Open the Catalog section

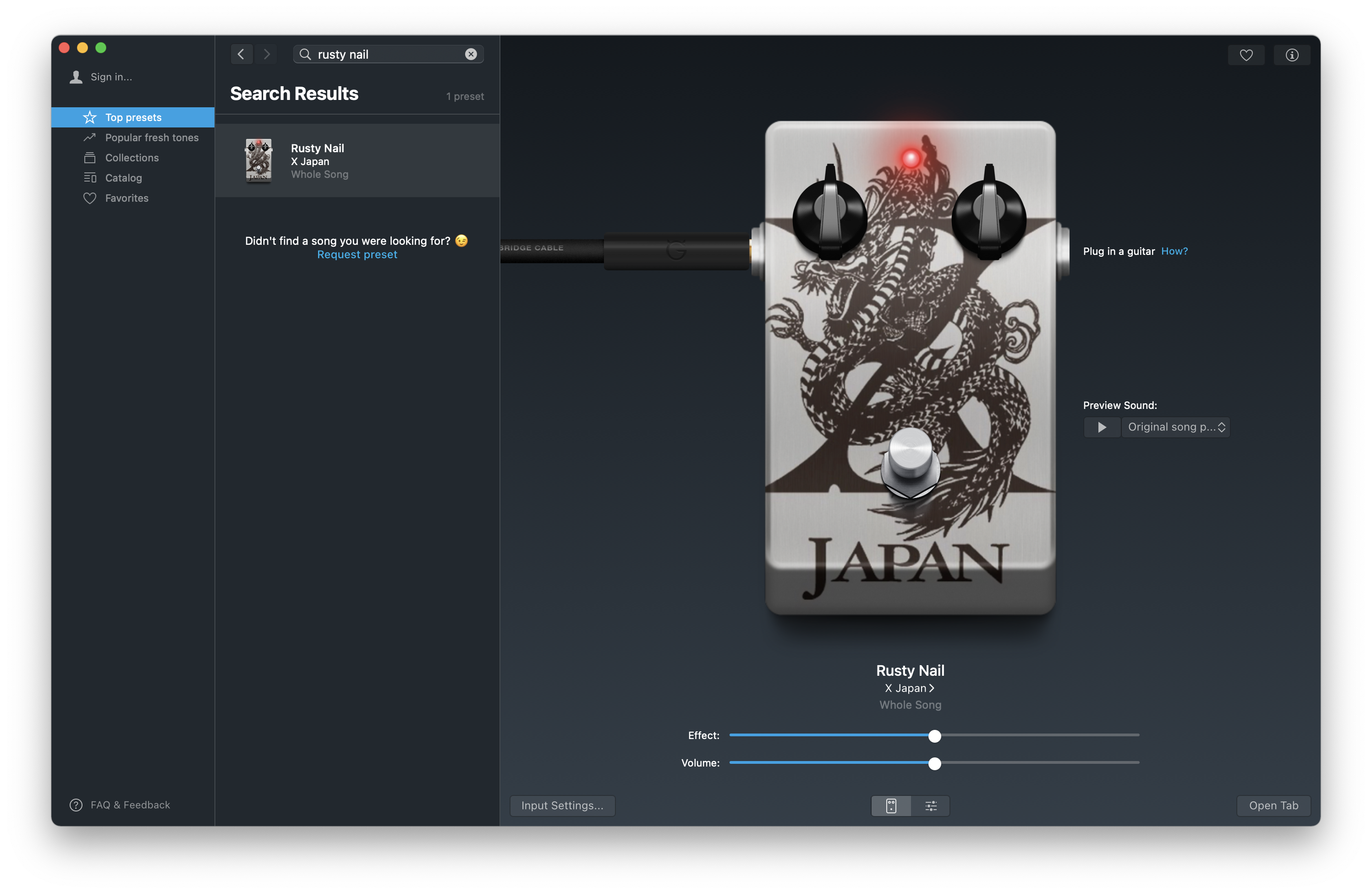pos(123,177)
